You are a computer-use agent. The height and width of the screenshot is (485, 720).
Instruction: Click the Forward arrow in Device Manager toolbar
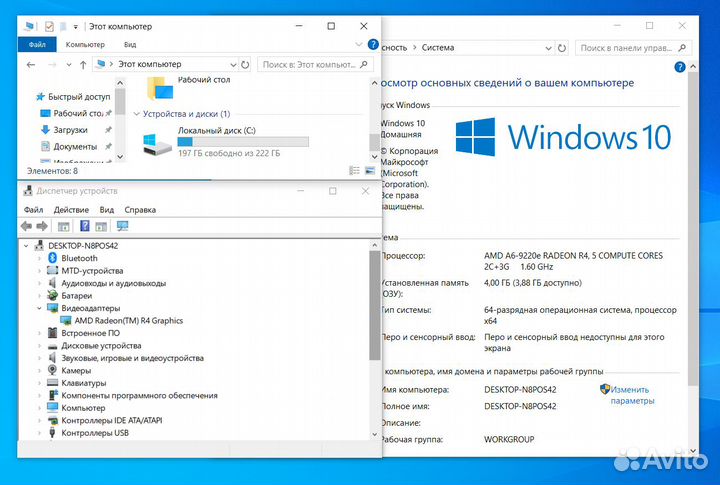tap(42, 226)
